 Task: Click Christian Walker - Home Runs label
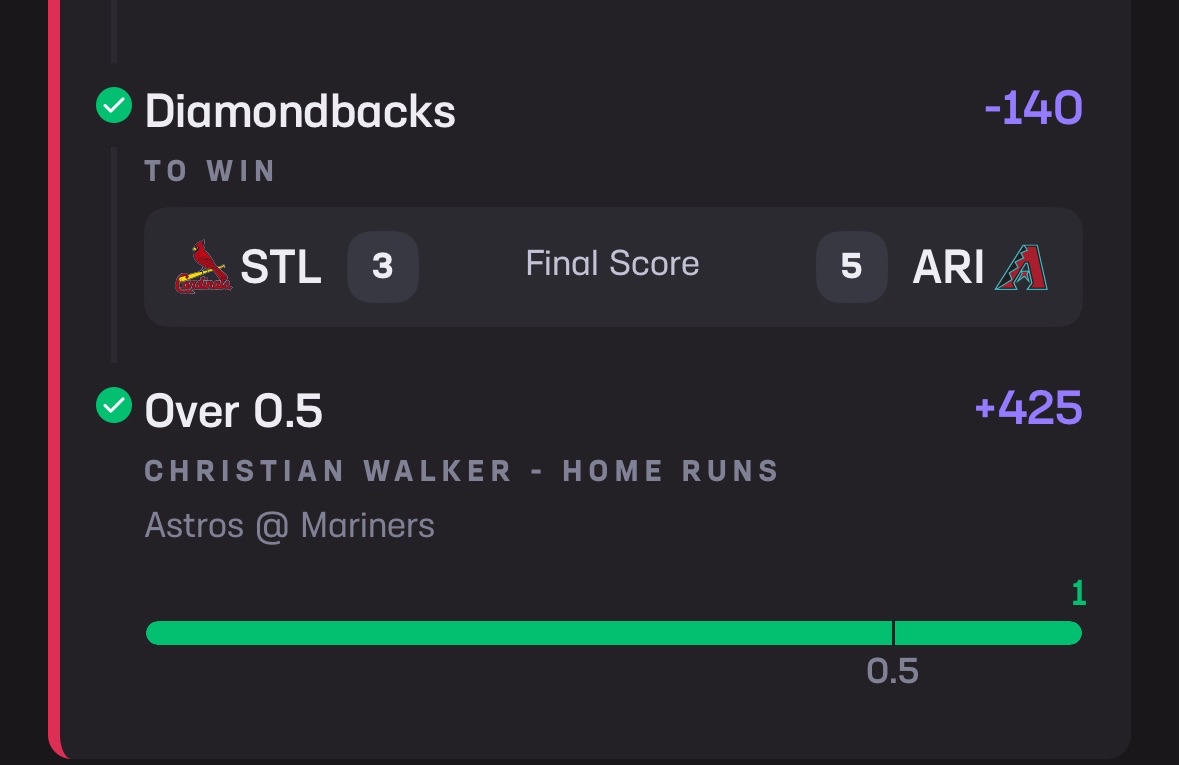pos(462,471)
